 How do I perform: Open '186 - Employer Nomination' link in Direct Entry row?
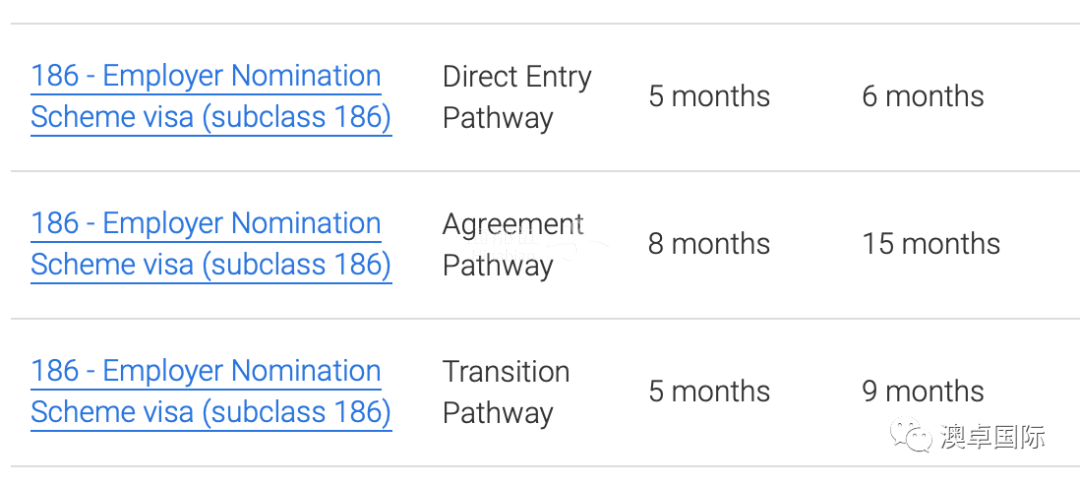[206, 75]
